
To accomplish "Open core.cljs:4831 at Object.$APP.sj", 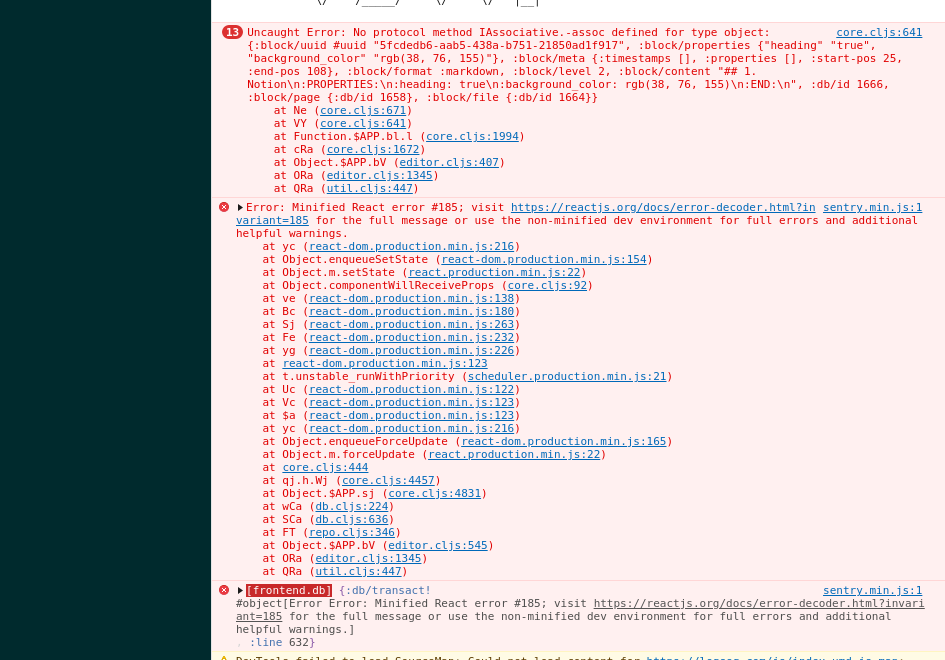I will [435, 494].
